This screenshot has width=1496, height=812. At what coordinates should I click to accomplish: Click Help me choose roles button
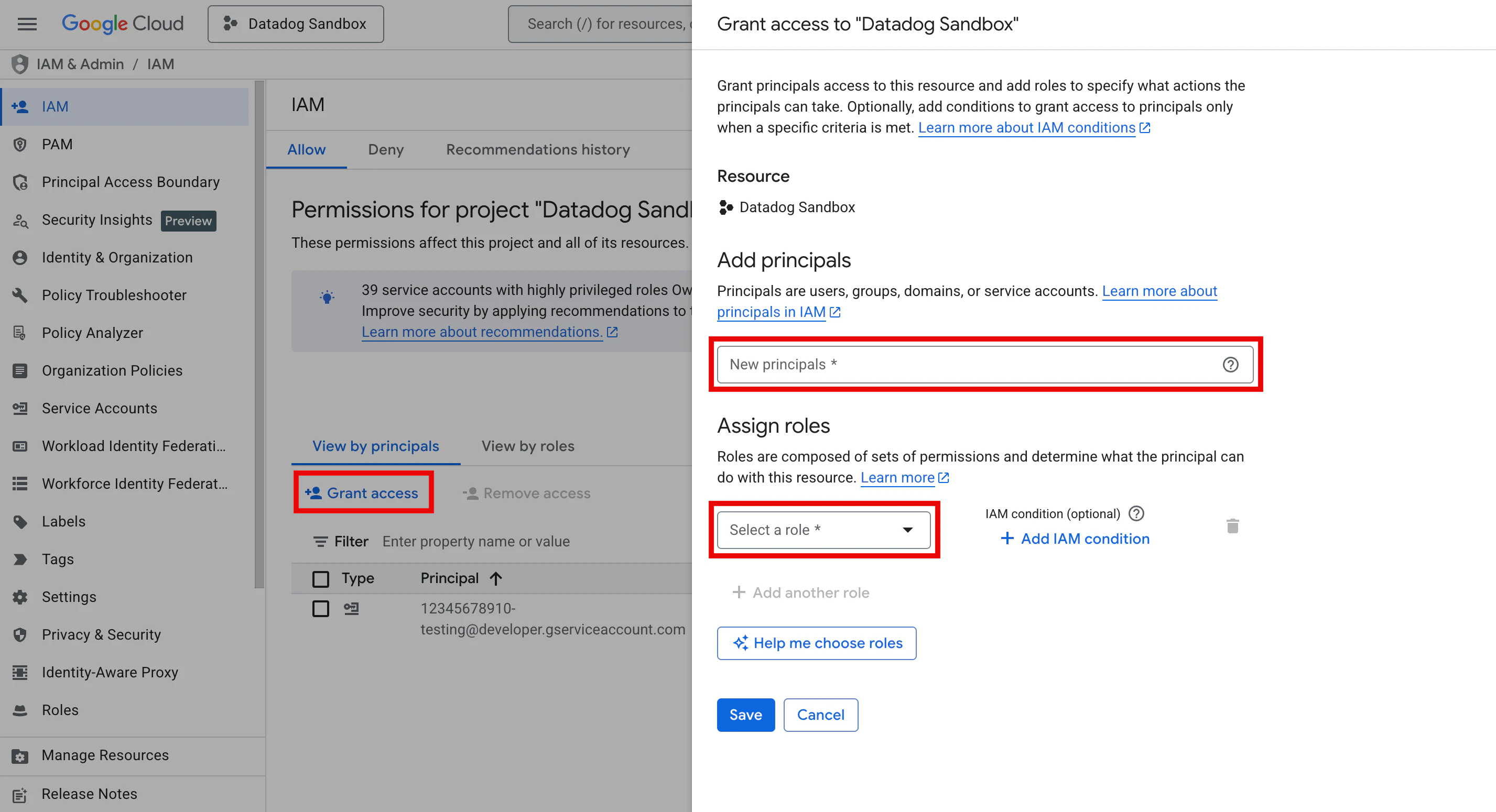[816, 643]
